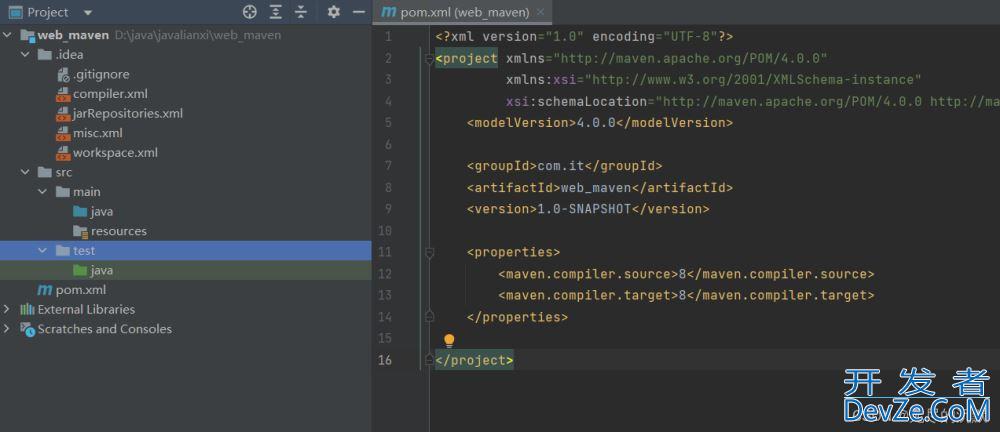Viewport: 1000px width, 432px height.
Task: Select the green java folder under test
Action: click(x=102, y=271)
